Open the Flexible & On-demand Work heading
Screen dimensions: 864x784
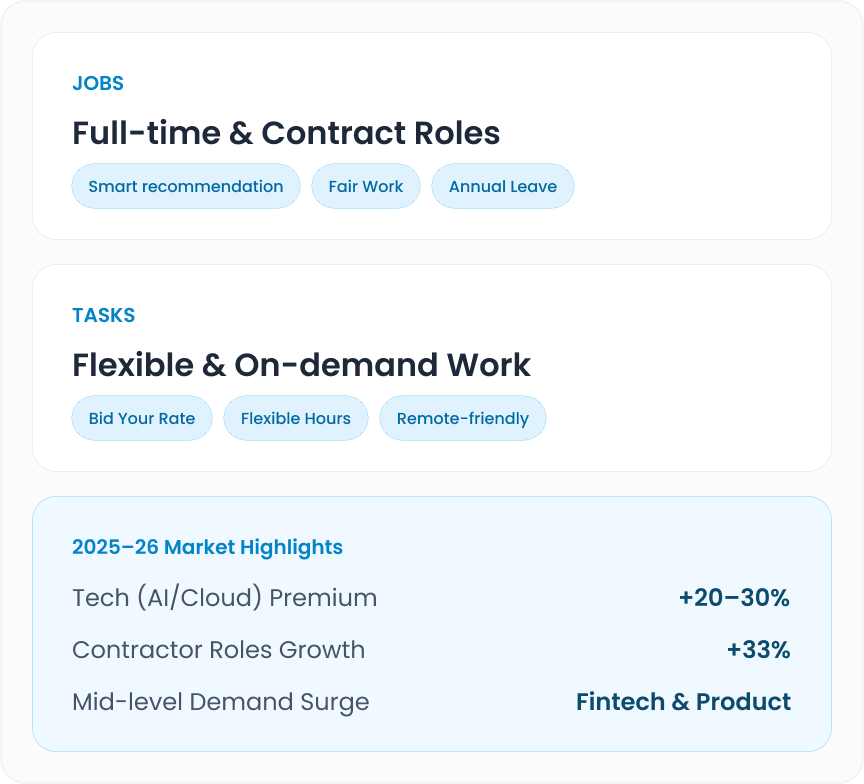pos(301,365)
